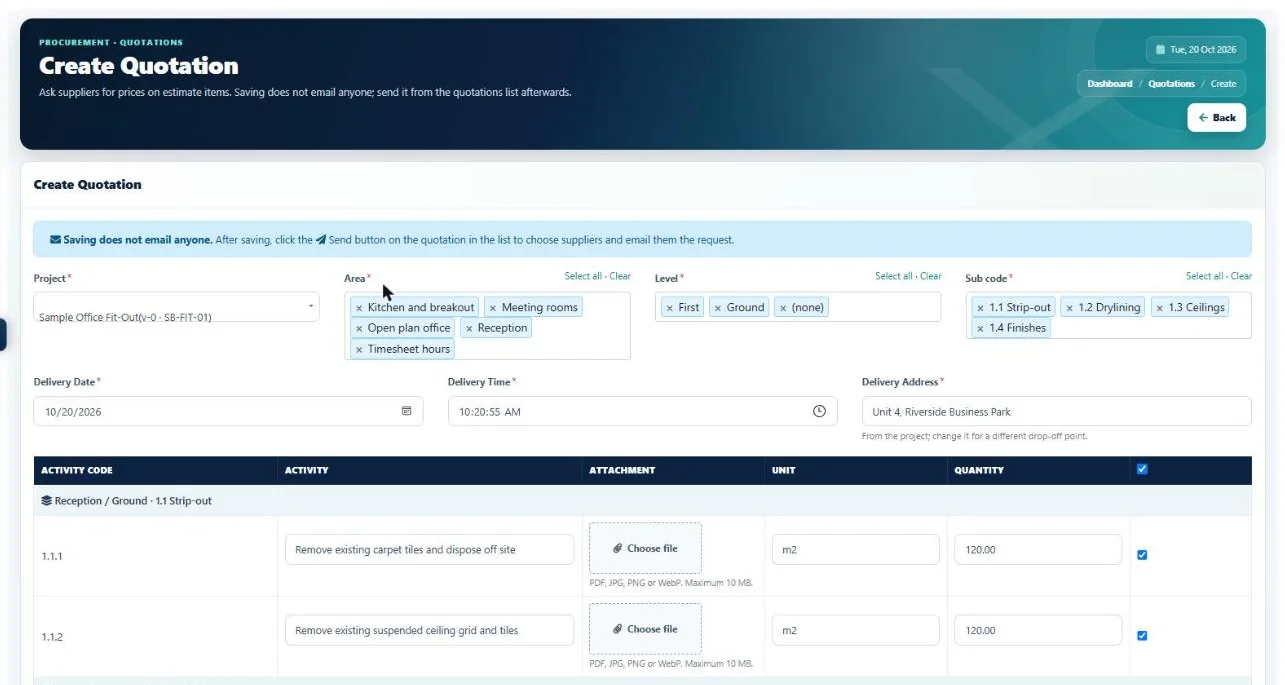
Task: Edit the Delivery Address field
Action: [1056, 411]
